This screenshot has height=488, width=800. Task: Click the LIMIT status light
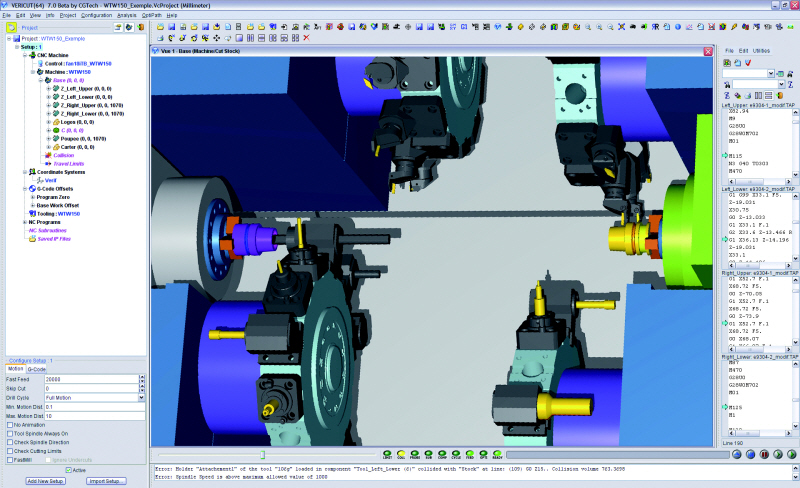(x=387, y=454)
